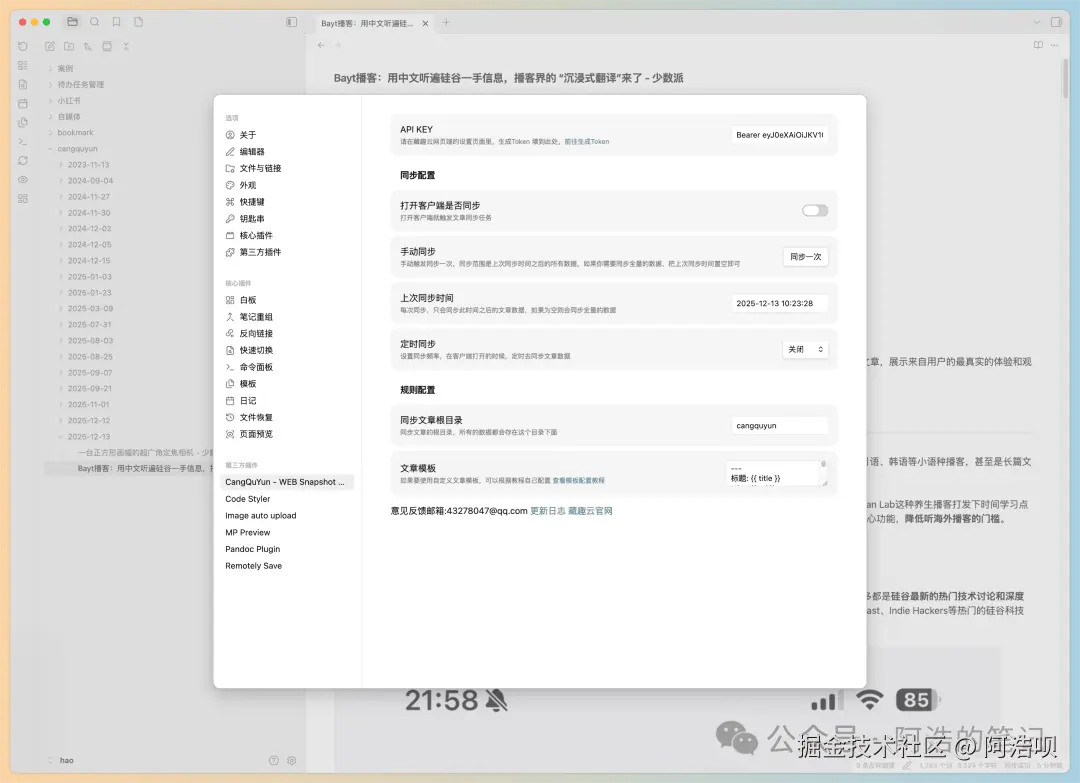This screenshot has height=783, width=1080.
Task: Switch vault via hao vault name
Action: click(x=66, y=760)
